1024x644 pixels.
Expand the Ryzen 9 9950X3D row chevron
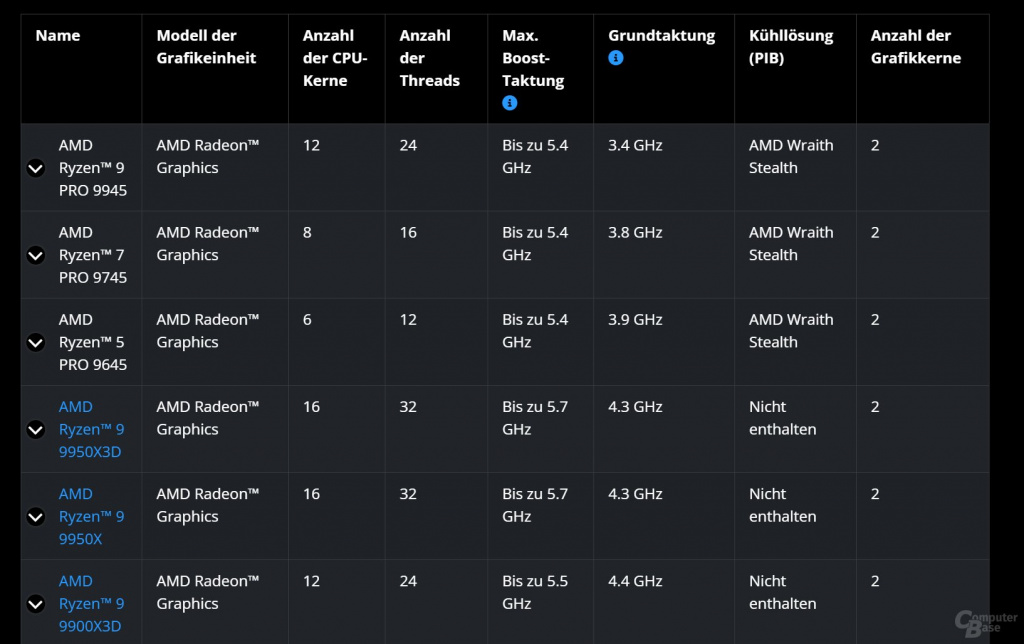[x=36, y=430]
